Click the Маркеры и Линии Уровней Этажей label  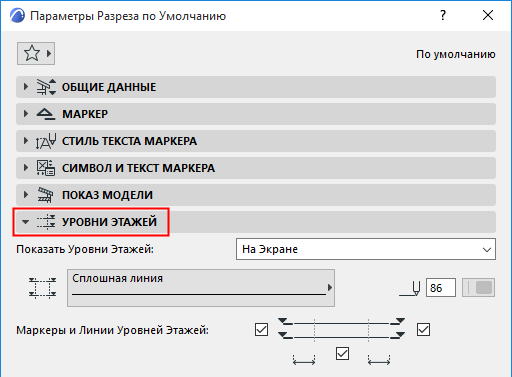point(112,330)
